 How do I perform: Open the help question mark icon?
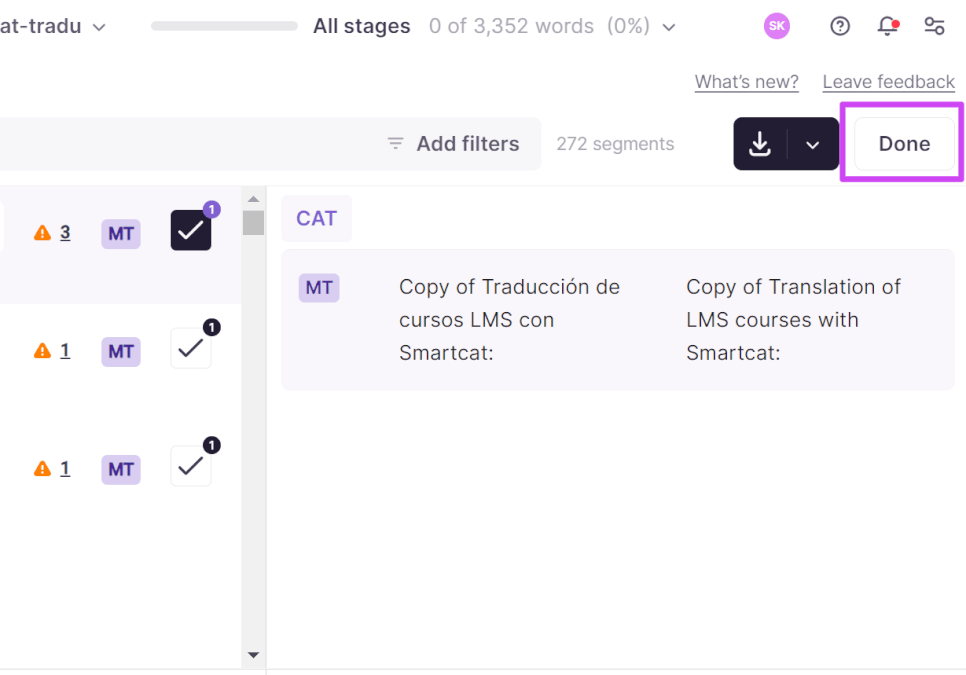840,26
